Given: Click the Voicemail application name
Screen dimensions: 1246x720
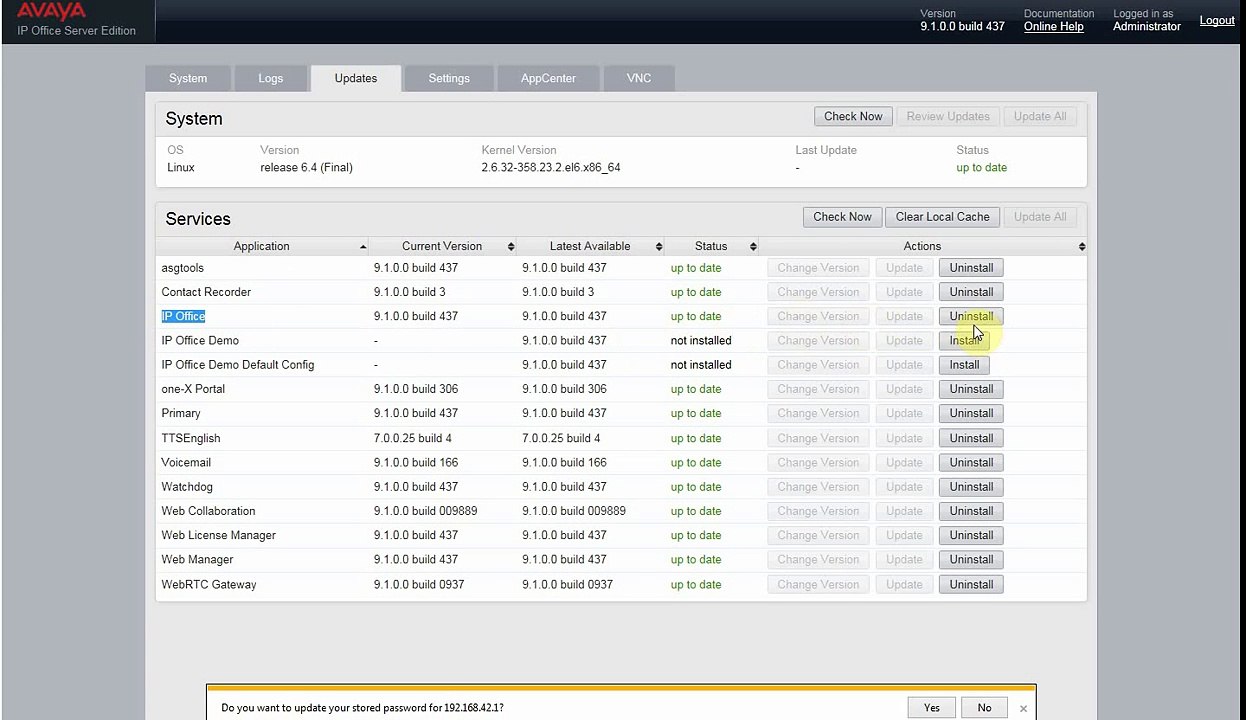Looking at the screenshot, I should click(186, 462).
